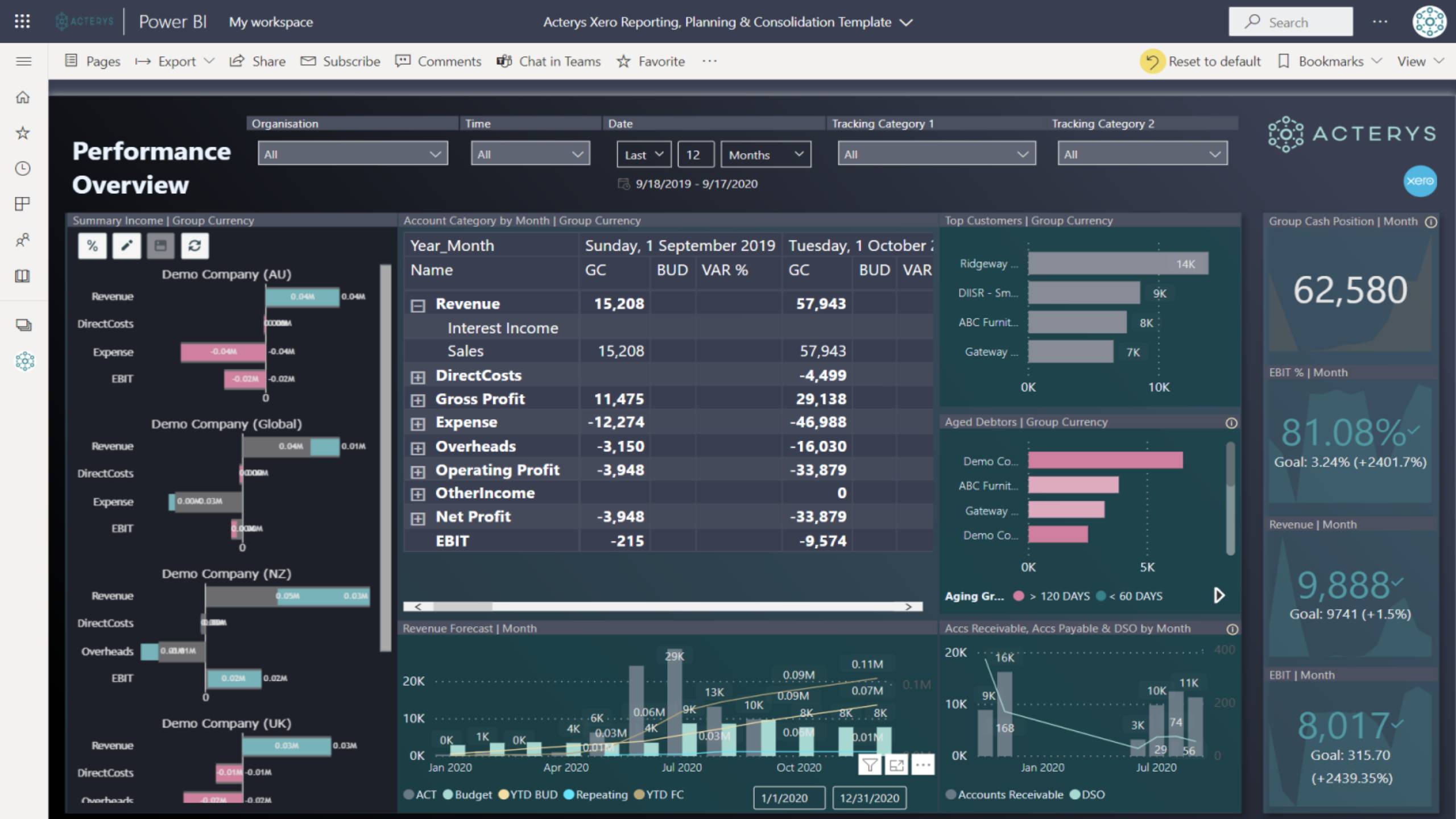This screenshot has width=1456, height=819.
Task: Open focus mode on Revenue Forecast chart
Action: pyautogui.click(x=896, y=765)
